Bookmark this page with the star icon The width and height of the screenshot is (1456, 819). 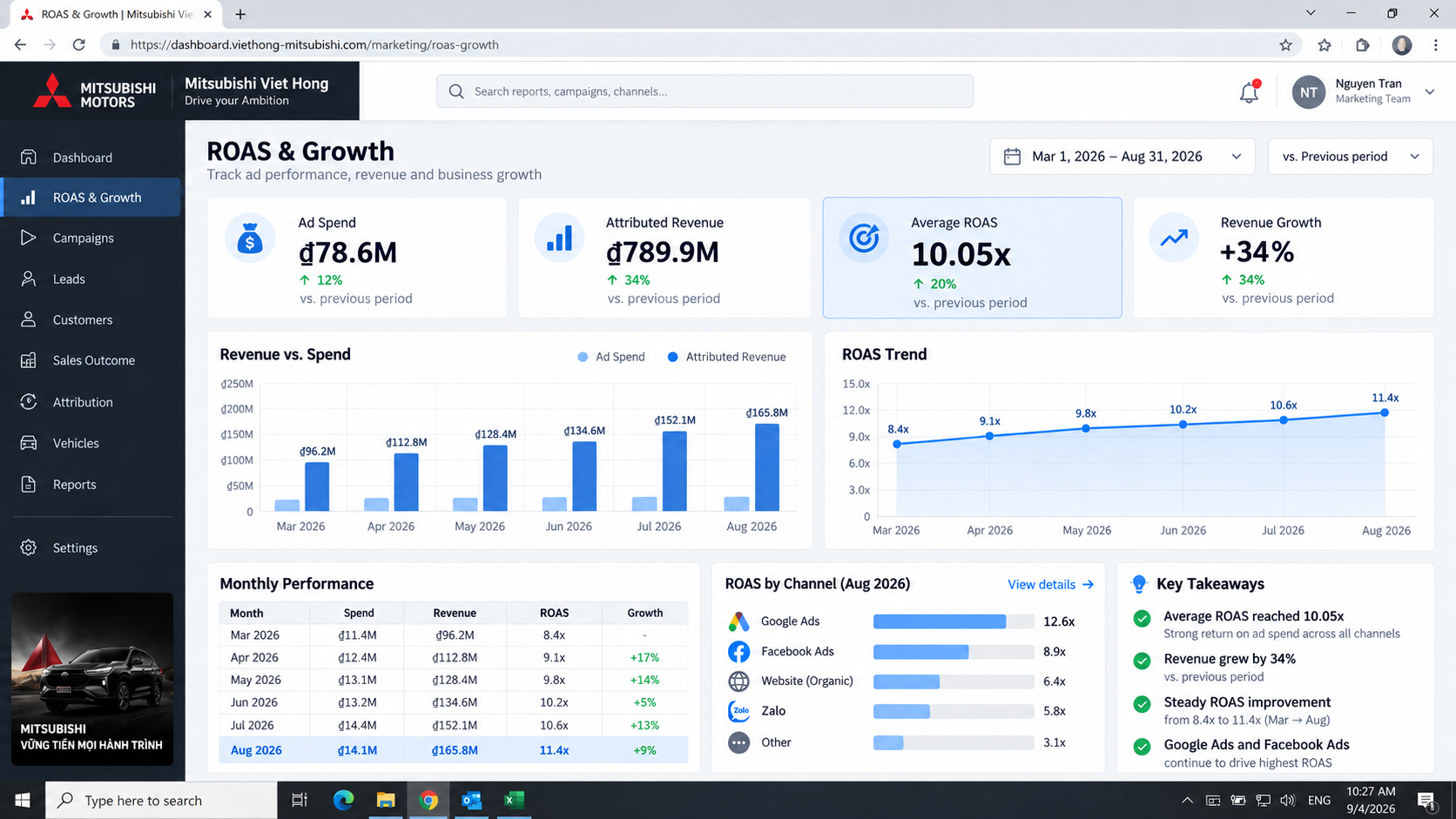tap(1285, 45)
